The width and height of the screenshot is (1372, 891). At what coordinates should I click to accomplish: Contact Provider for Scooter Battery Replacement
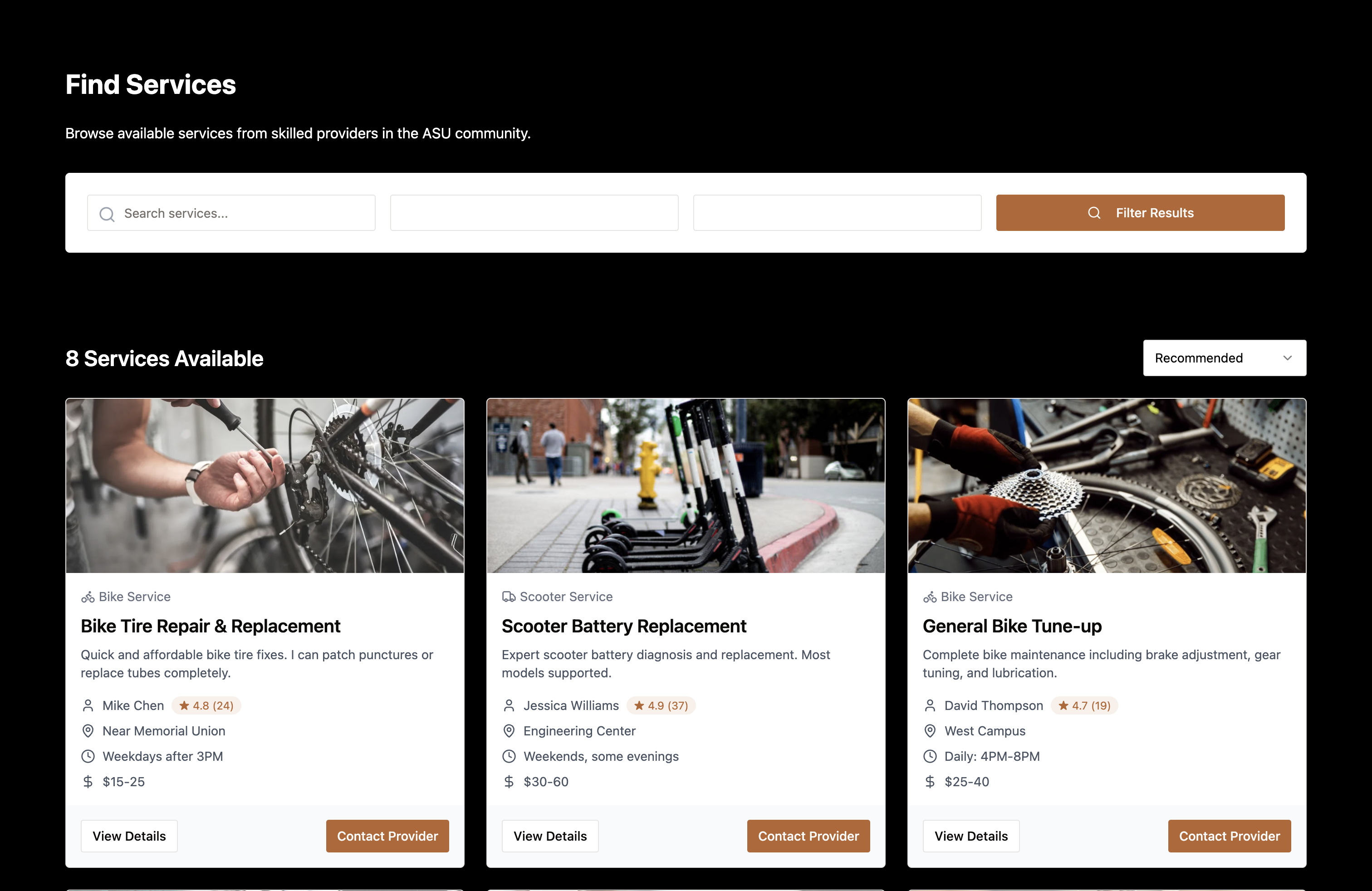[x=808, y=836]
